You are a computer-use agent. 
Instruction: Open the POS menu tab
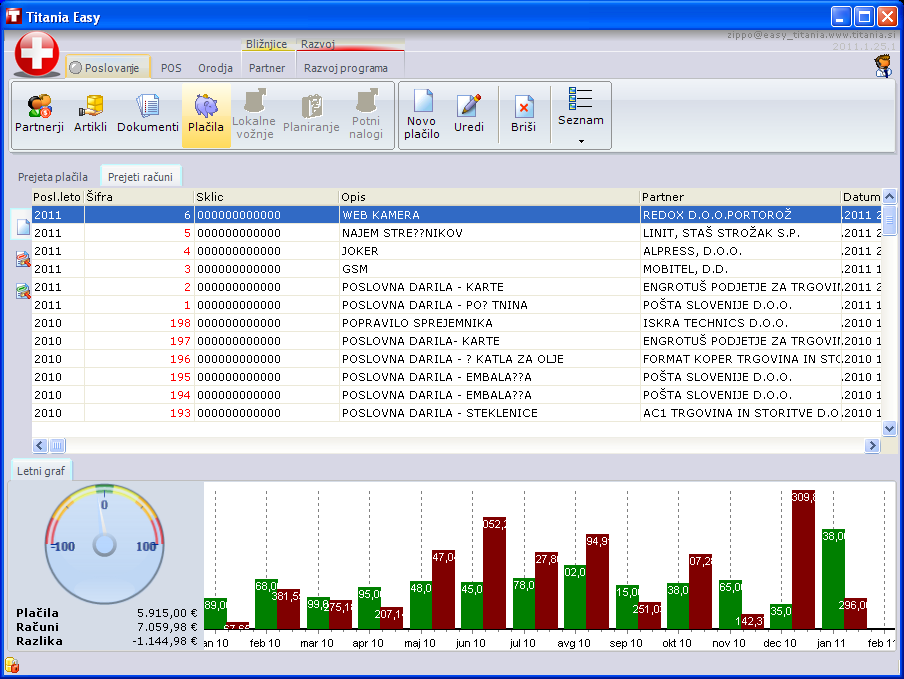pos(171,68)
